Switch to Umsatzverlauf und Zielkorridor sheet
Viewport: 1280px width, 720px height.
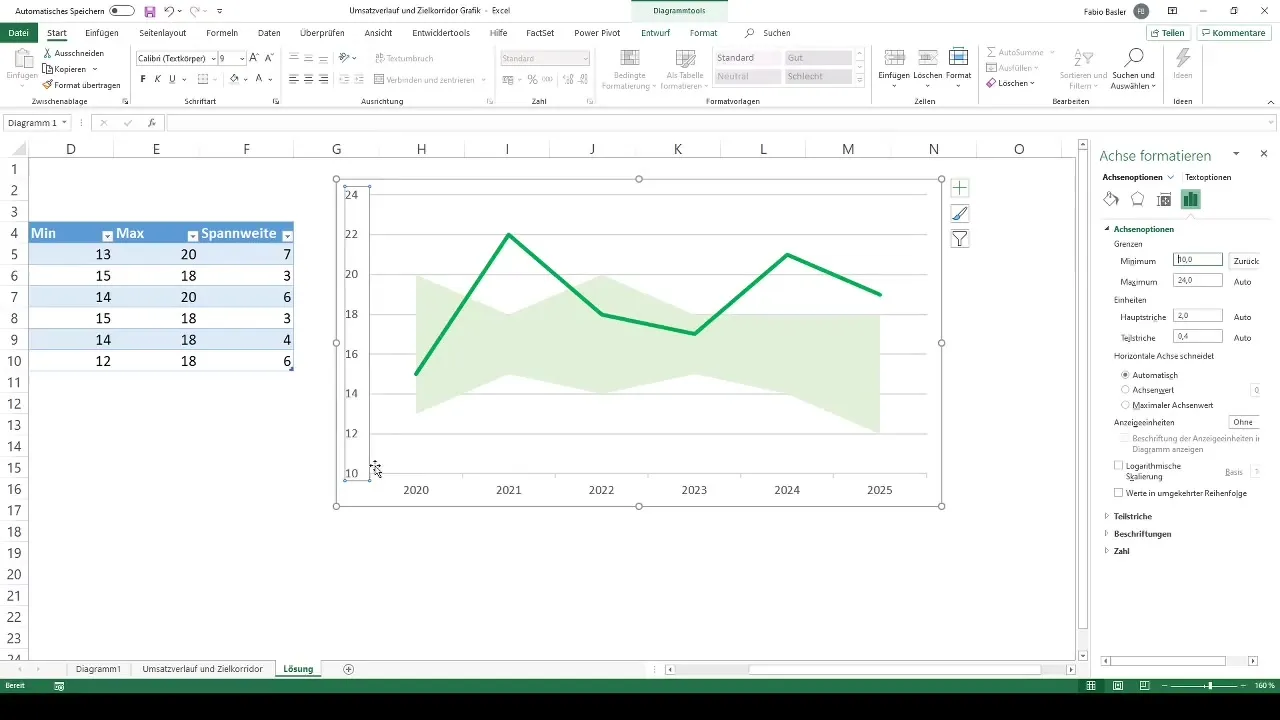[x=203, y=668]
